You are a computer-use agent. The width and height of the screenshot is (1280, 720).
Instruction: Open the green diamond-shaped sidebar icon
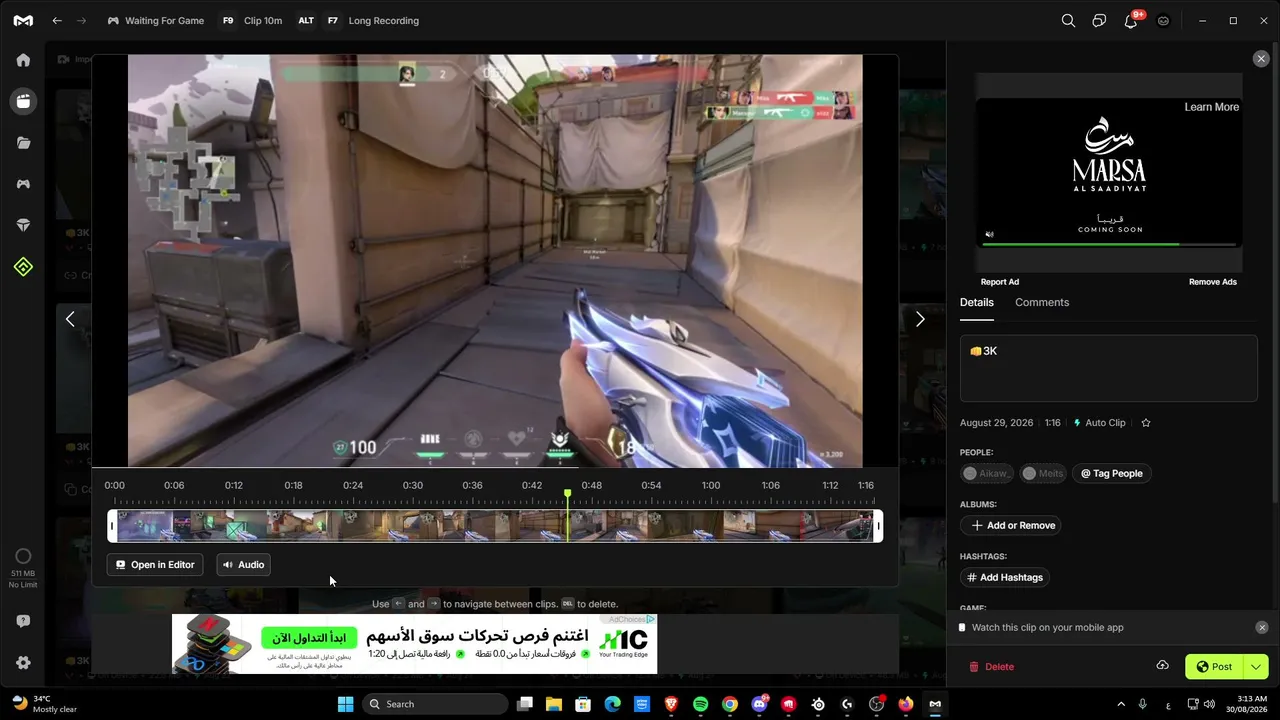click(23, 267)
